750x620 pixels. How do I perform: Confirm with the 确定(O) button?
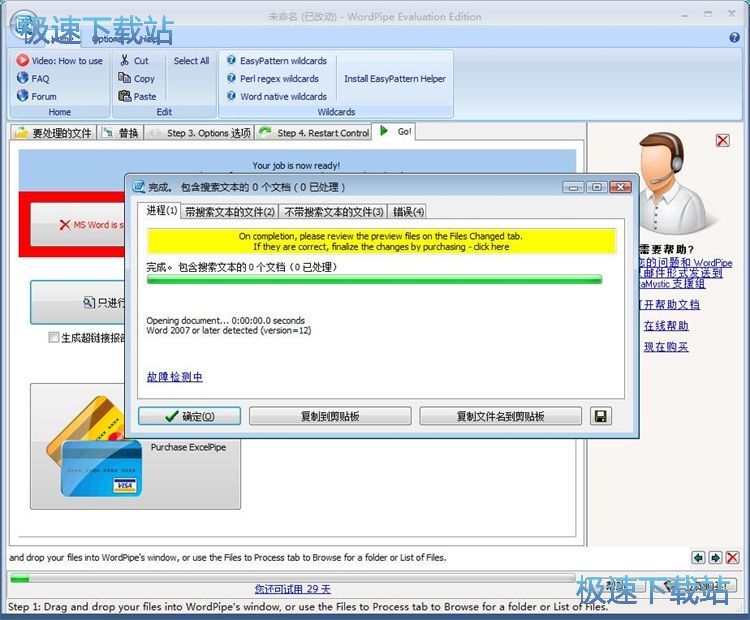[x=189, y=416]
